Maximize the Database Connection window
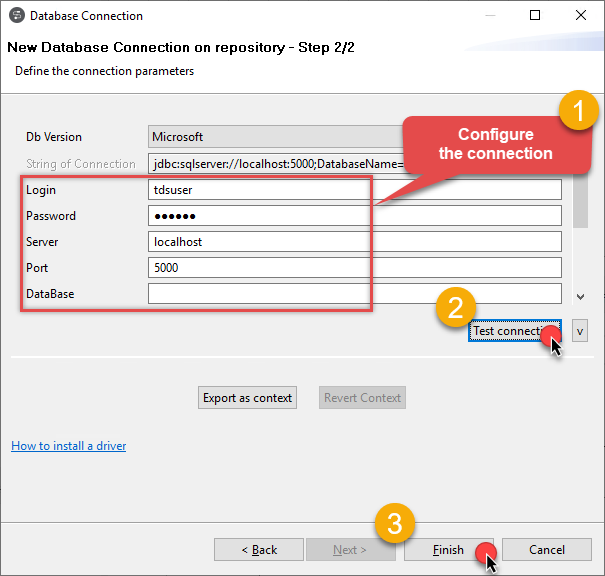Viewport: 605px width, 576px height. 535,15
